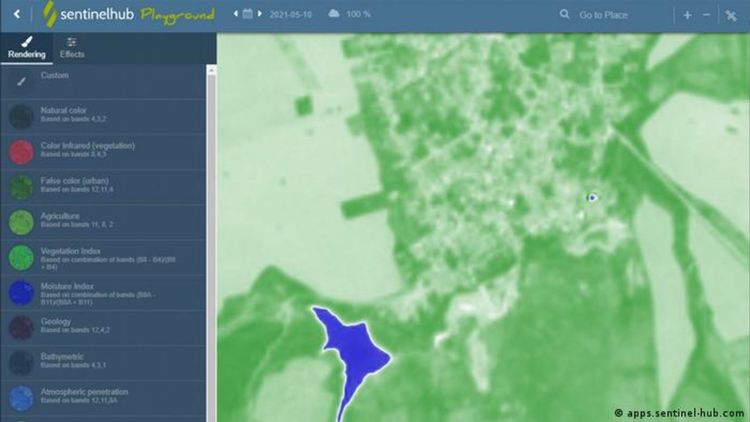750x422 pixels.
Task: Select Bathymetric rendering
Action: [x=103, y=363]
